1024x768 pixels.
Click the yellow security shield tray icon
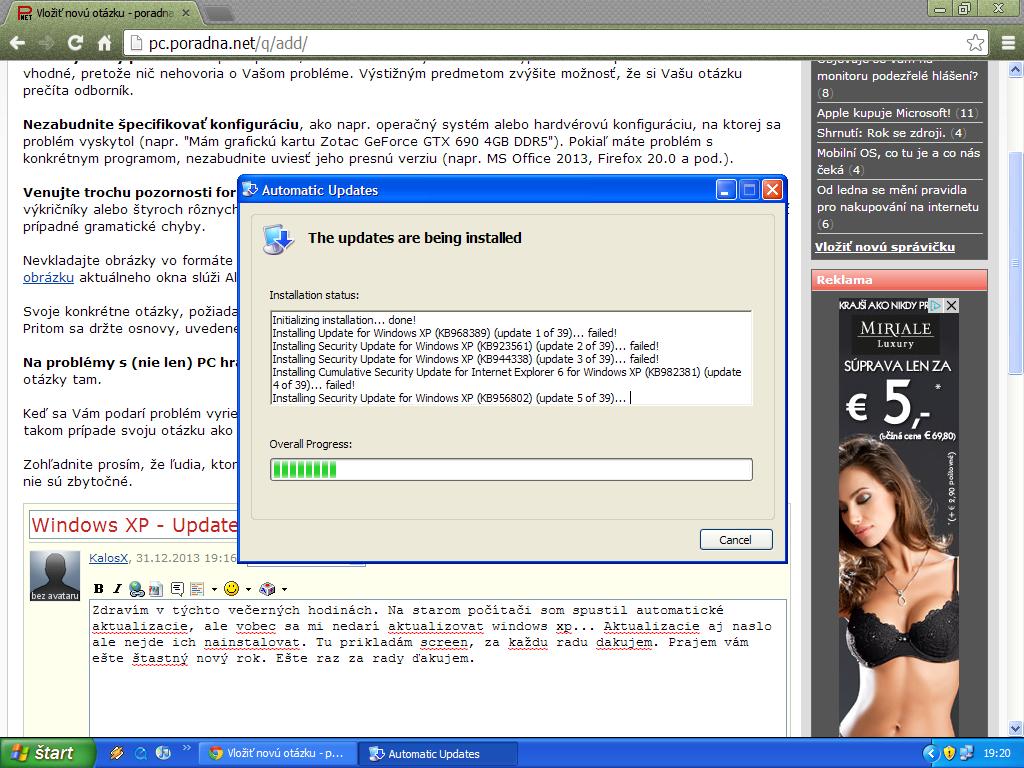tap(949, 753)
